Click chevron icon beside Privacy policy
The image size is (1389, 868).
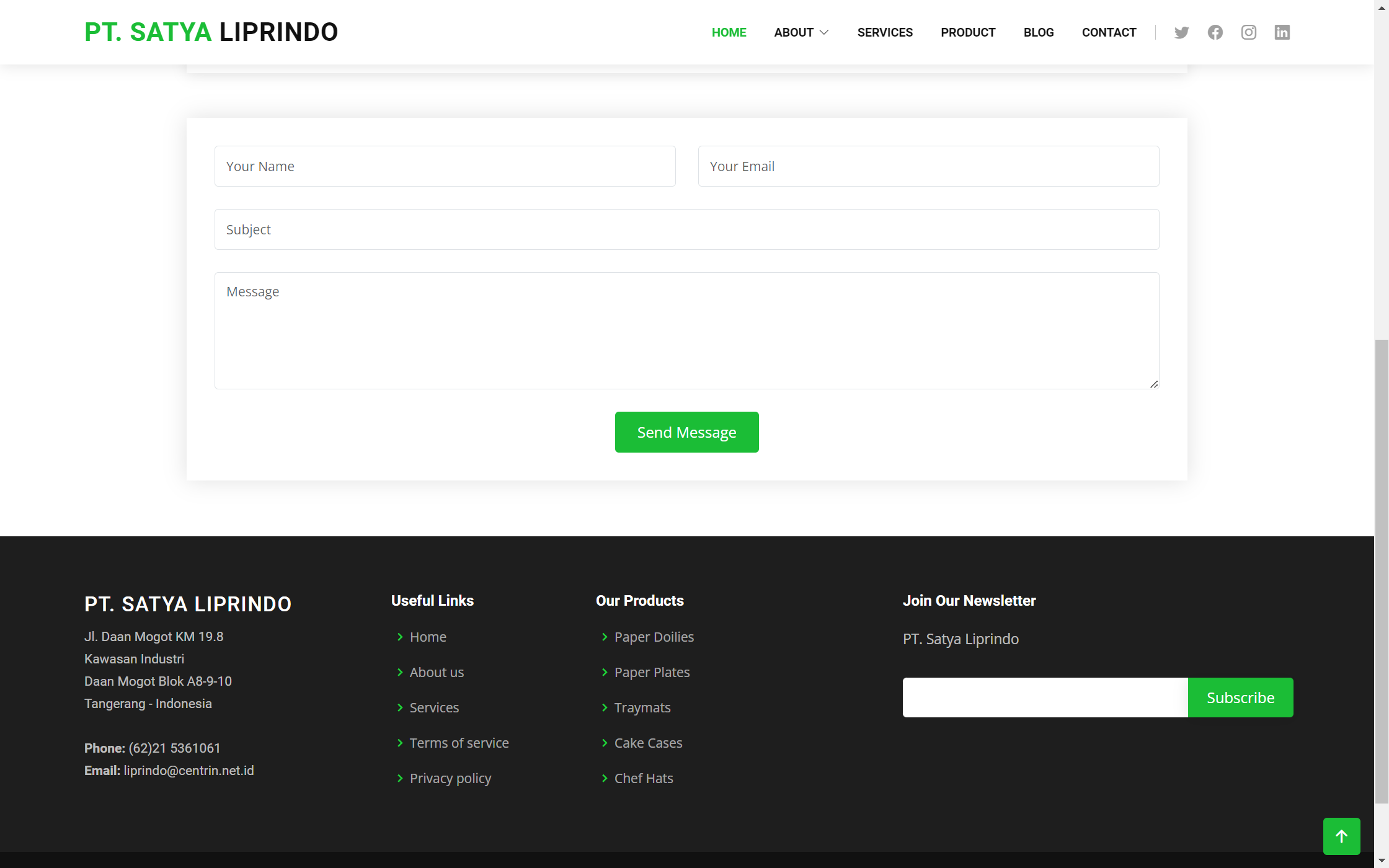click(400, 778)
